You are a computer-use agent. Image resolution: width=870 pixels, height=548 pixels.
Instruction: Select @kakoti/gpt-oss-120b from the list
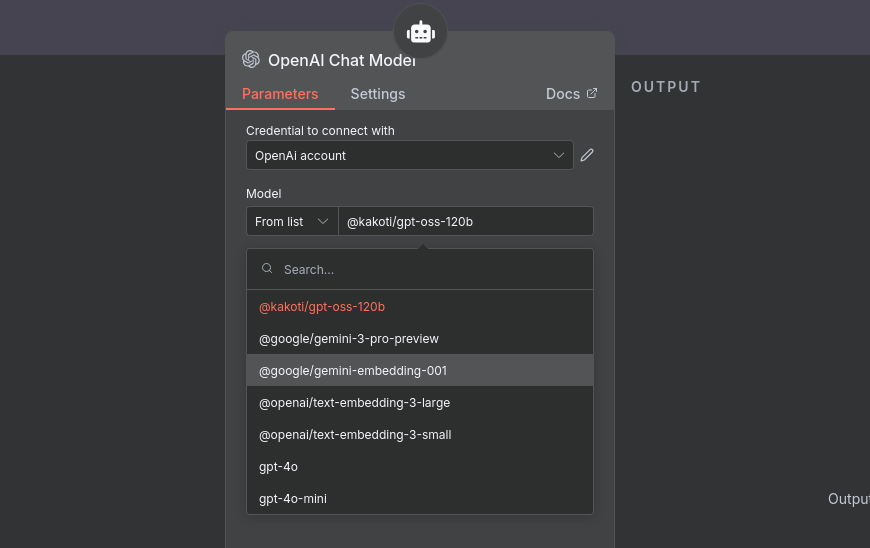click(322, 306)
